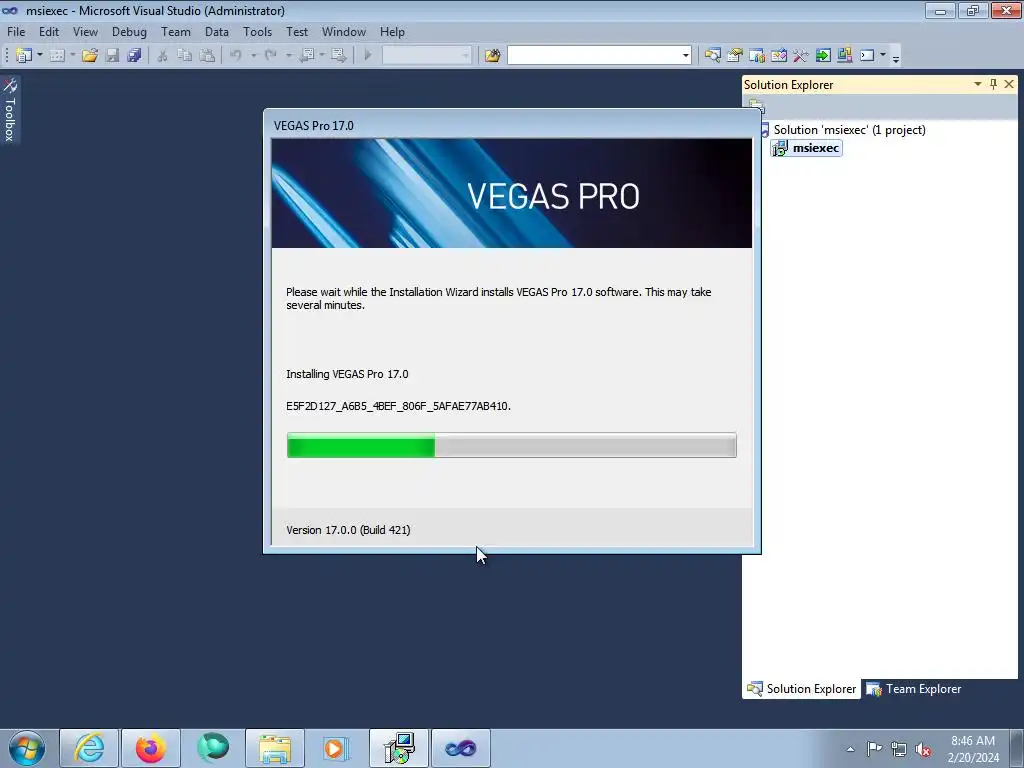Viewport: 1024px width, 768px height.
Task: Switch to the Solution Explorer bottom tab
Action: pos(802,689)
